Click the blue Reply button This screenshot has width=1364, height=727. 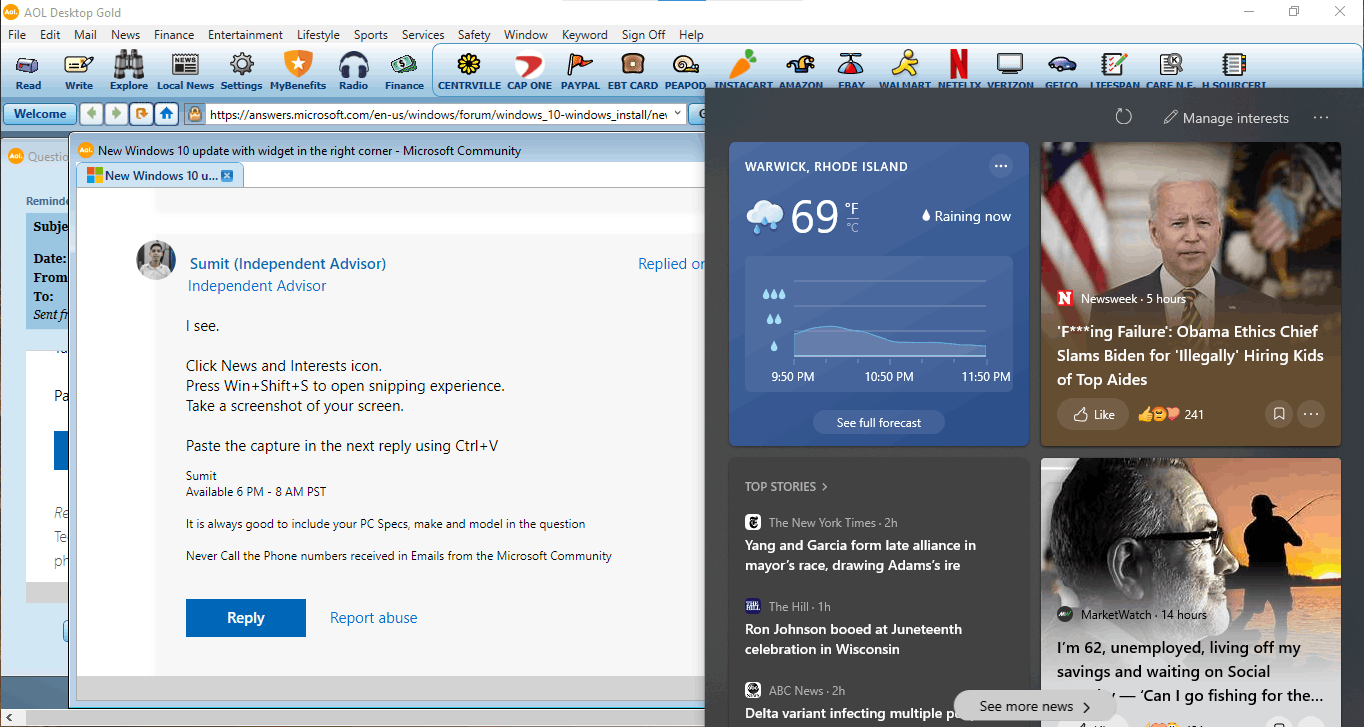point(246,618)
